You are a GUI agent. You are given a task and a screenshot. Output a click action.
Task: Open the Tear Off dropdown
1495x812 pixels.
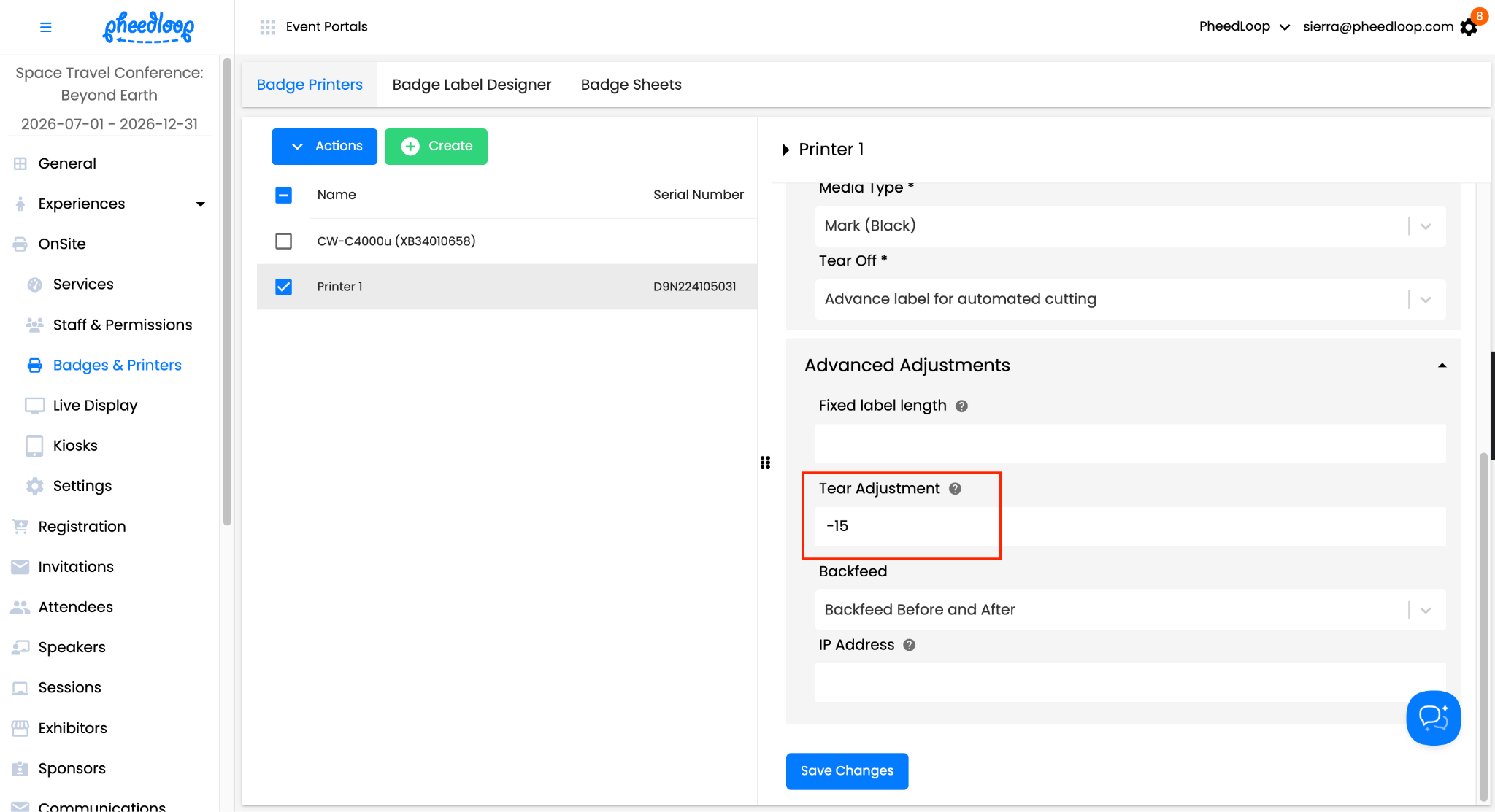coord(1130,299)
